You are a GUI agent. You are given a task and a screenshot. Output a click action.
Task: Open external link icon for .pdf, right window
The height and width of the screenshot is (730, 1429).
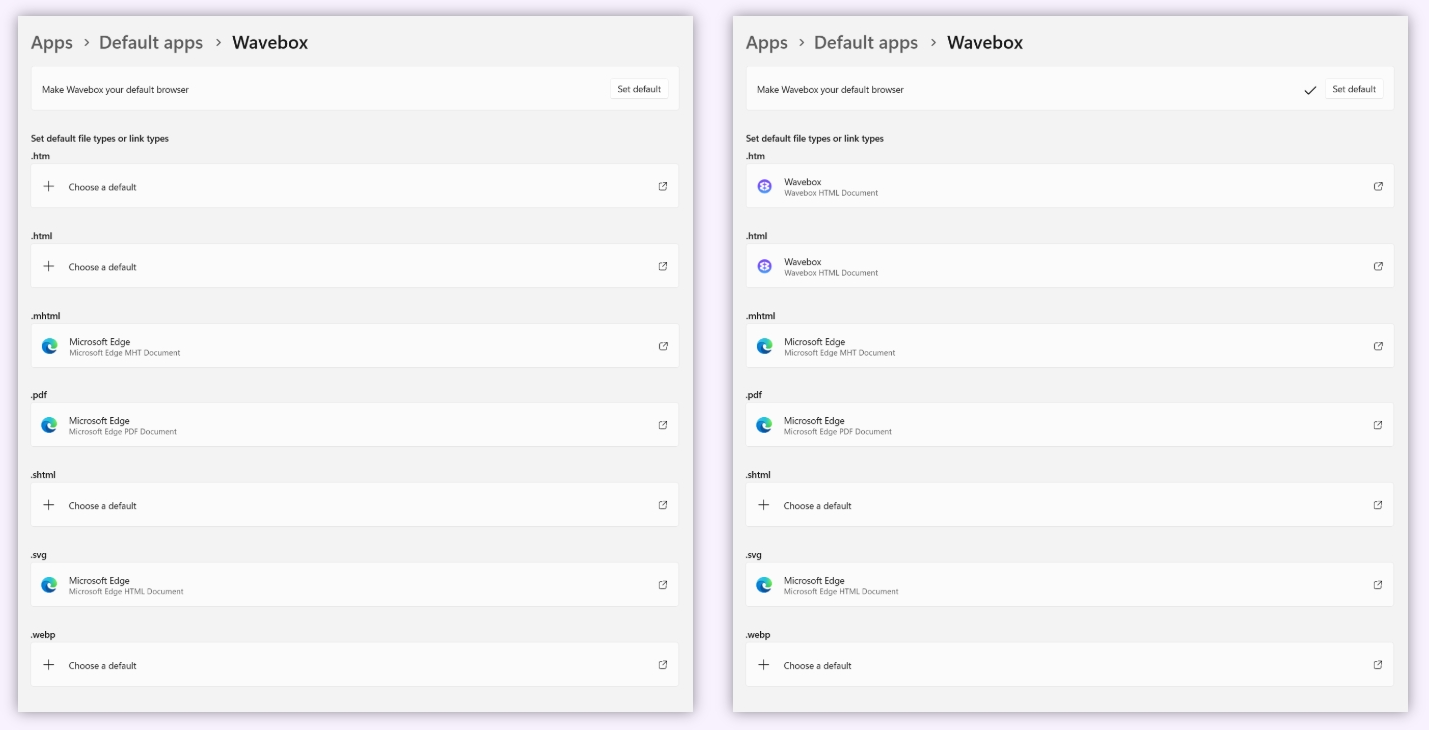click(1378, 425)
